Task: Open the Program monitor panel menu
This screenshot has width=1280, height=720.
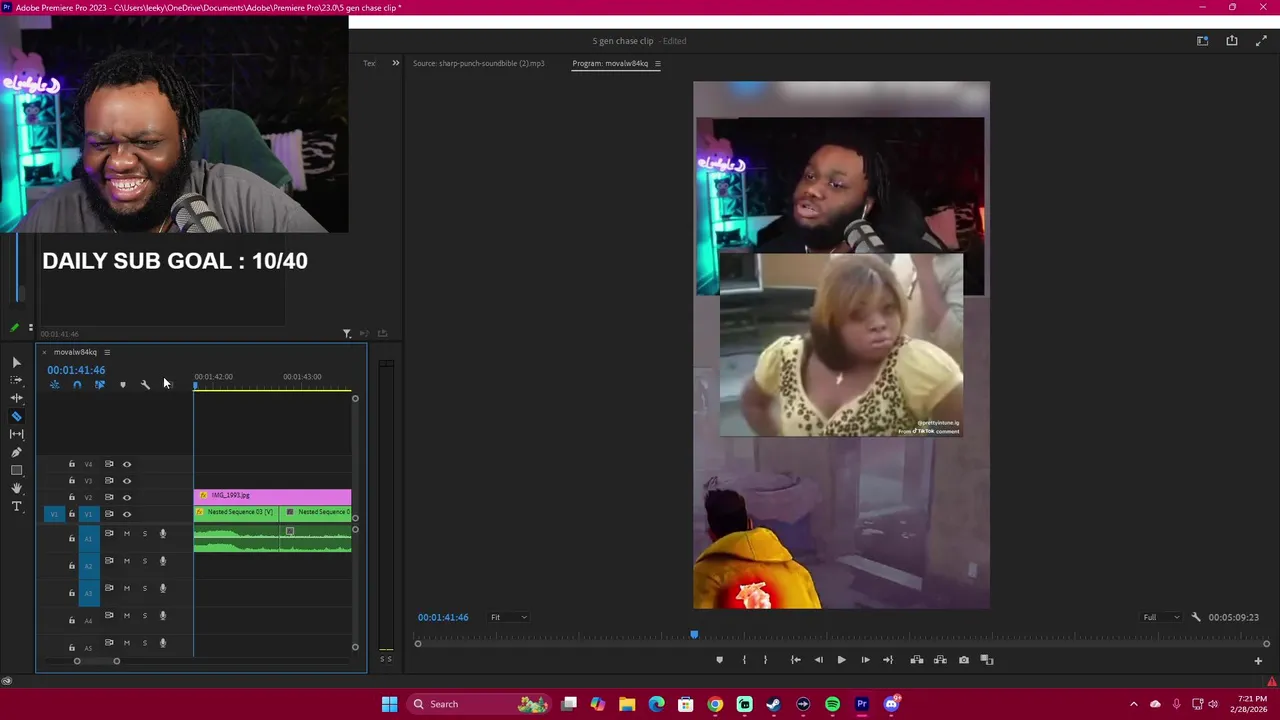Action: 657,63
